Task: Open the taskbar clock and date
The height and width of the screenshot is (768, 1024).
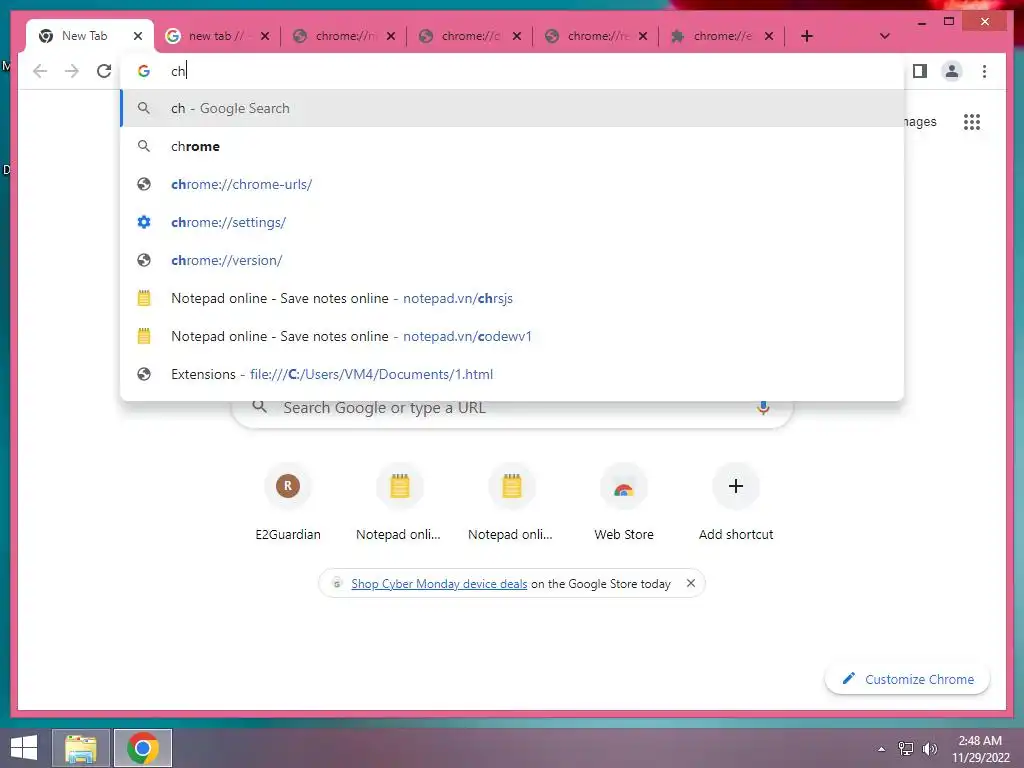Action: click(980, 749)
